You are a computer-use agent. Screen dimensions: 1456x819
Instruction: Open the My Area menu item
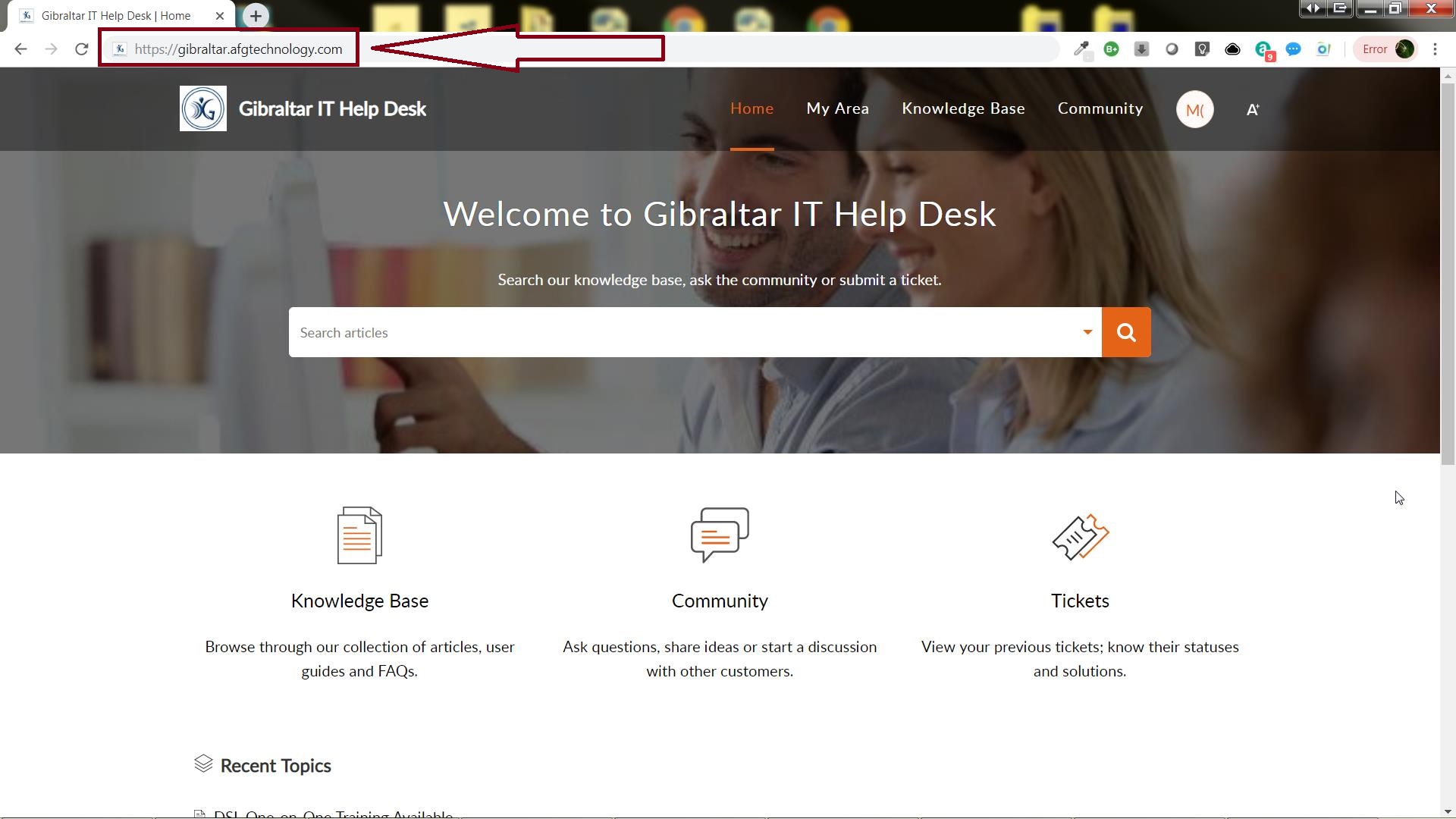tap(838, 108)
